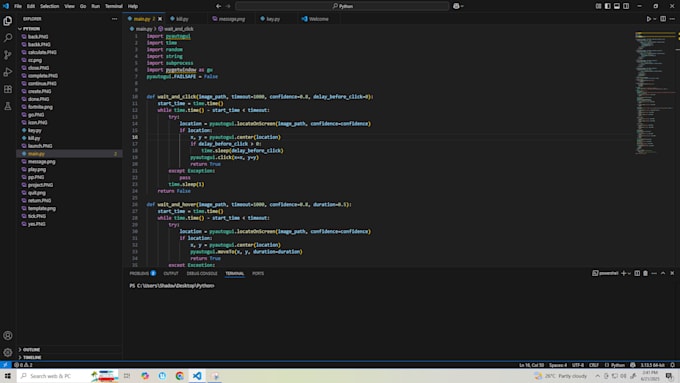Maximize the terminal panel size
This screenshot has height=383, width=680.
(663, 273)
